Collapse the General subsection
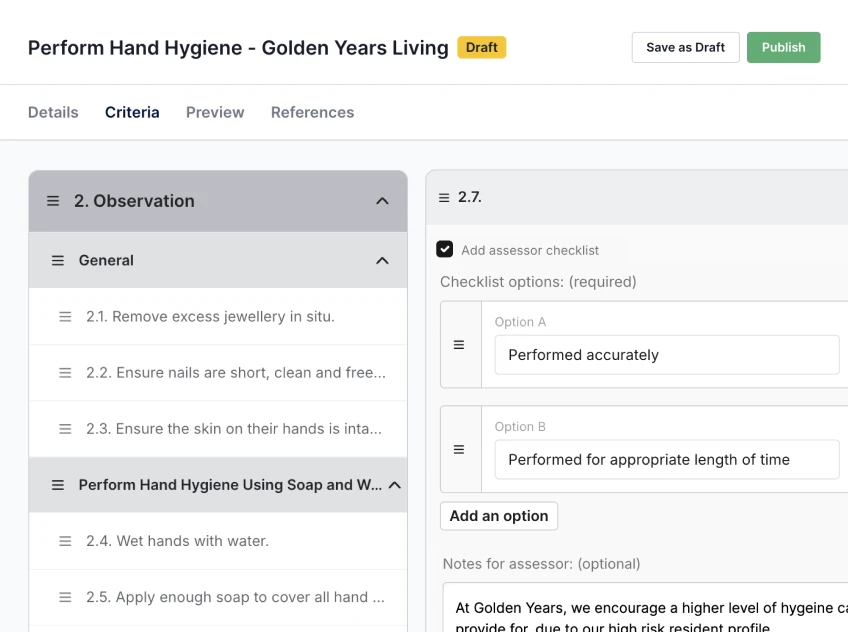The width and height of the screenshot is (848, 632). (x=382, y=260)
